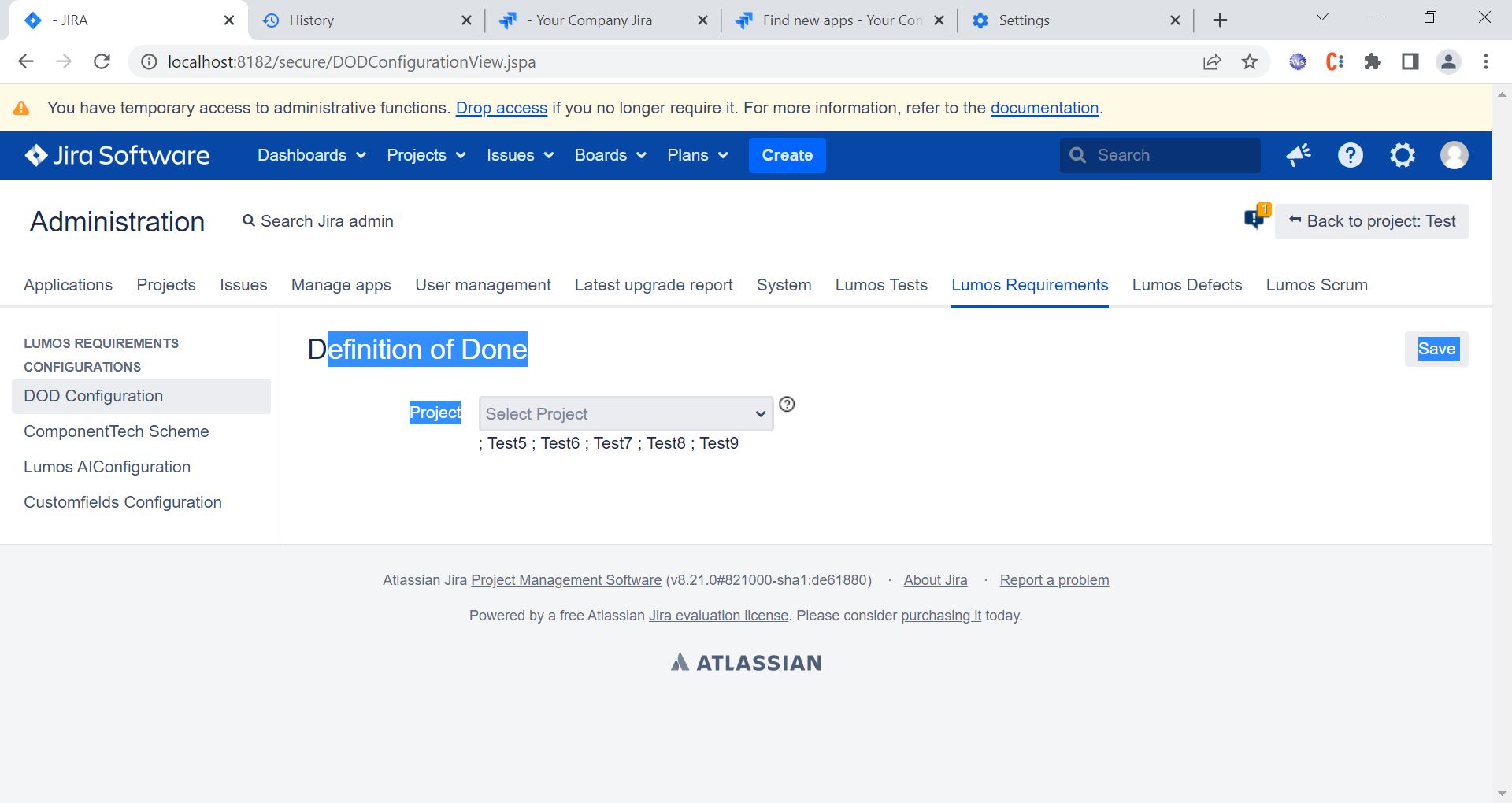
Task: Switch to Manage apps tab
Action: [x=341, y=285]
